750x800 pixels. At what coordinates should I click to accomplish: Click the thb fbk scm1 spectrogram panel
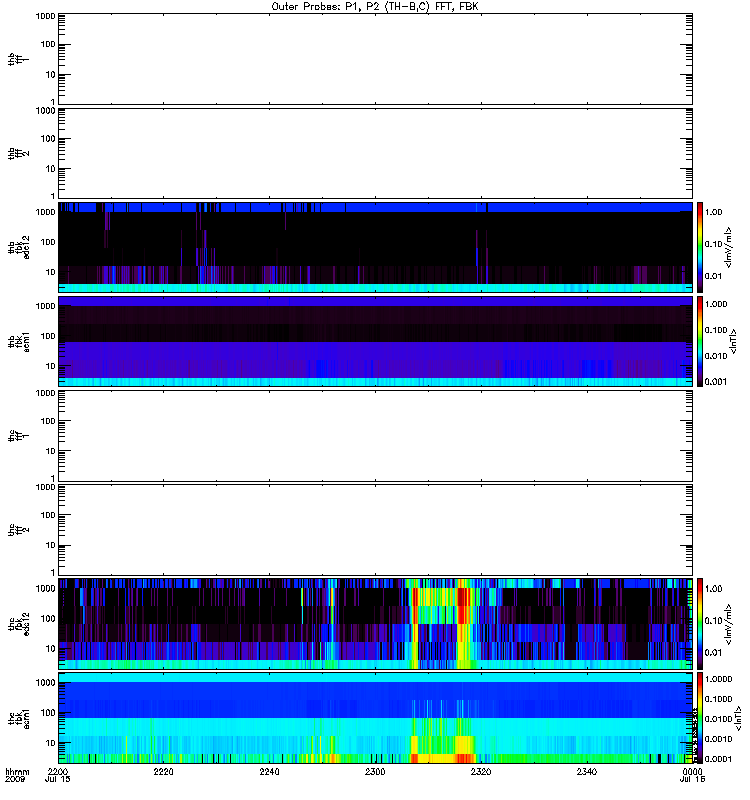(375, 341)
